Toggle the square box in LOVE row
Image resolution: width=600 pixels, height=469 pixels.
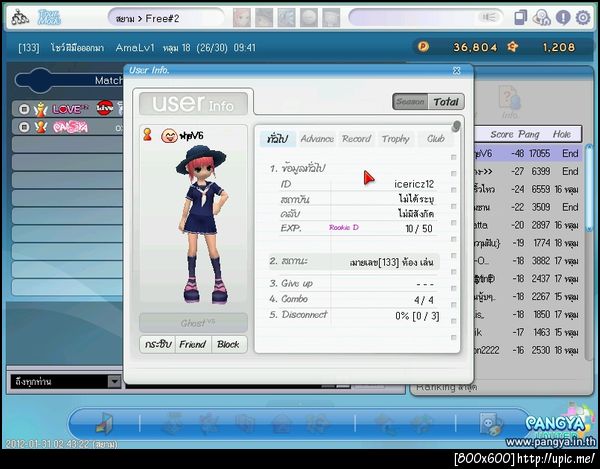point(24,109)
